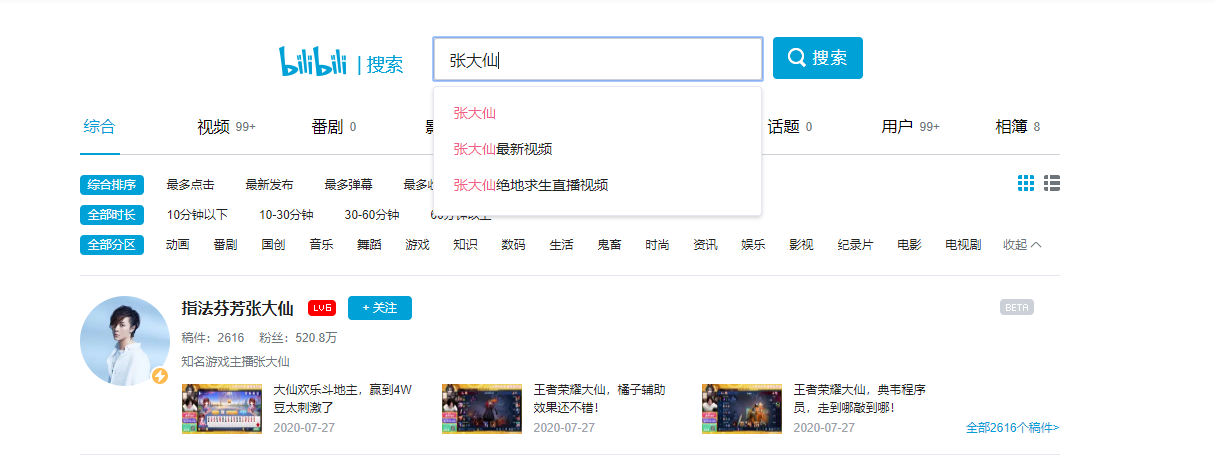Image resolution: width=1215 pixels, height=455 pixels.
Task: Select the 综合排序 sort option
Action: click(112, 185)
